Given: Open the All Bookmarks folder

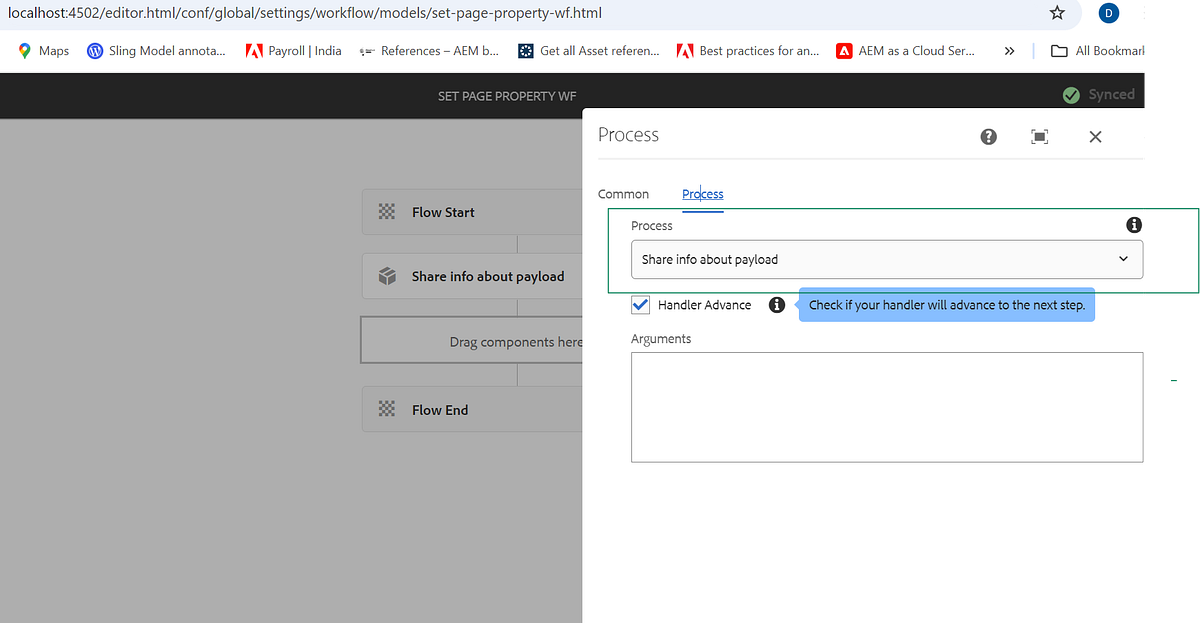Looking at the screenshot, I should [x=1059, y=50].
